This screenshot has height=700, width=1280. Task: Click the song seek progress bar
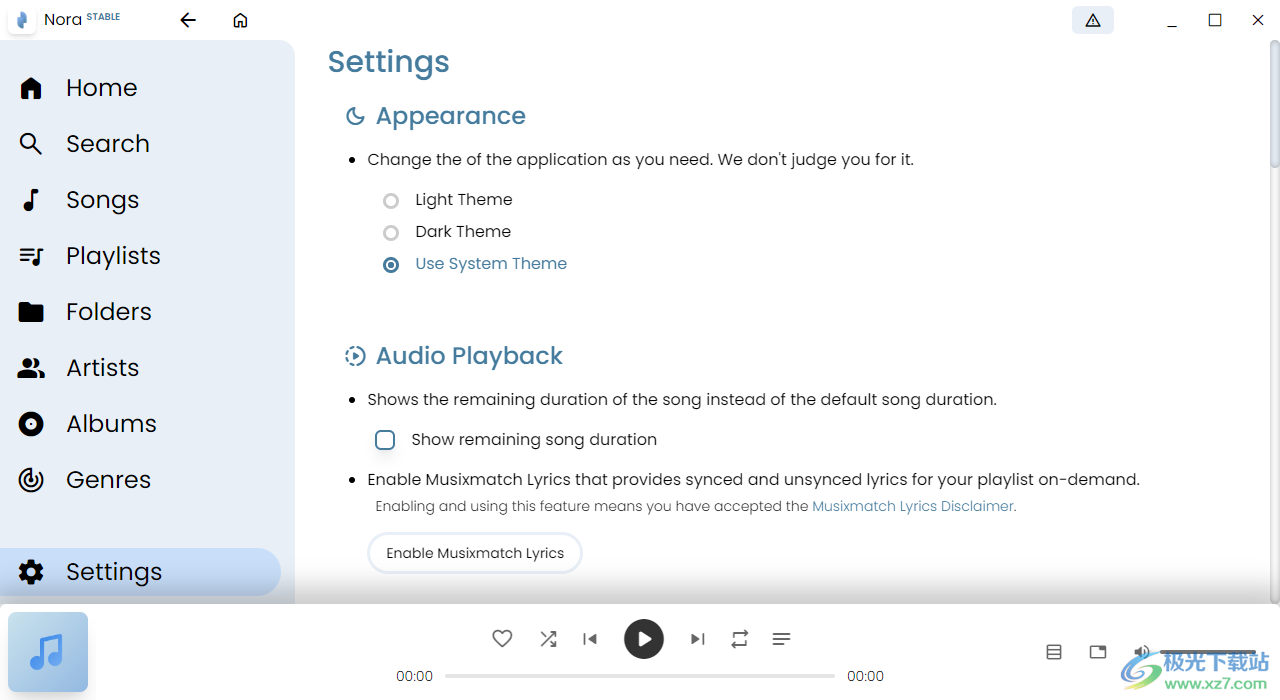tap(640, 676)
